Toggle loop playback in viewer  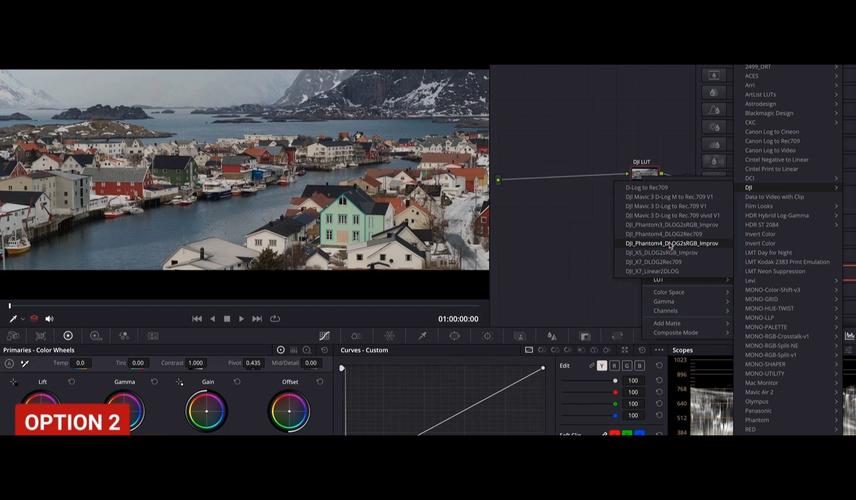click(275, 318)
